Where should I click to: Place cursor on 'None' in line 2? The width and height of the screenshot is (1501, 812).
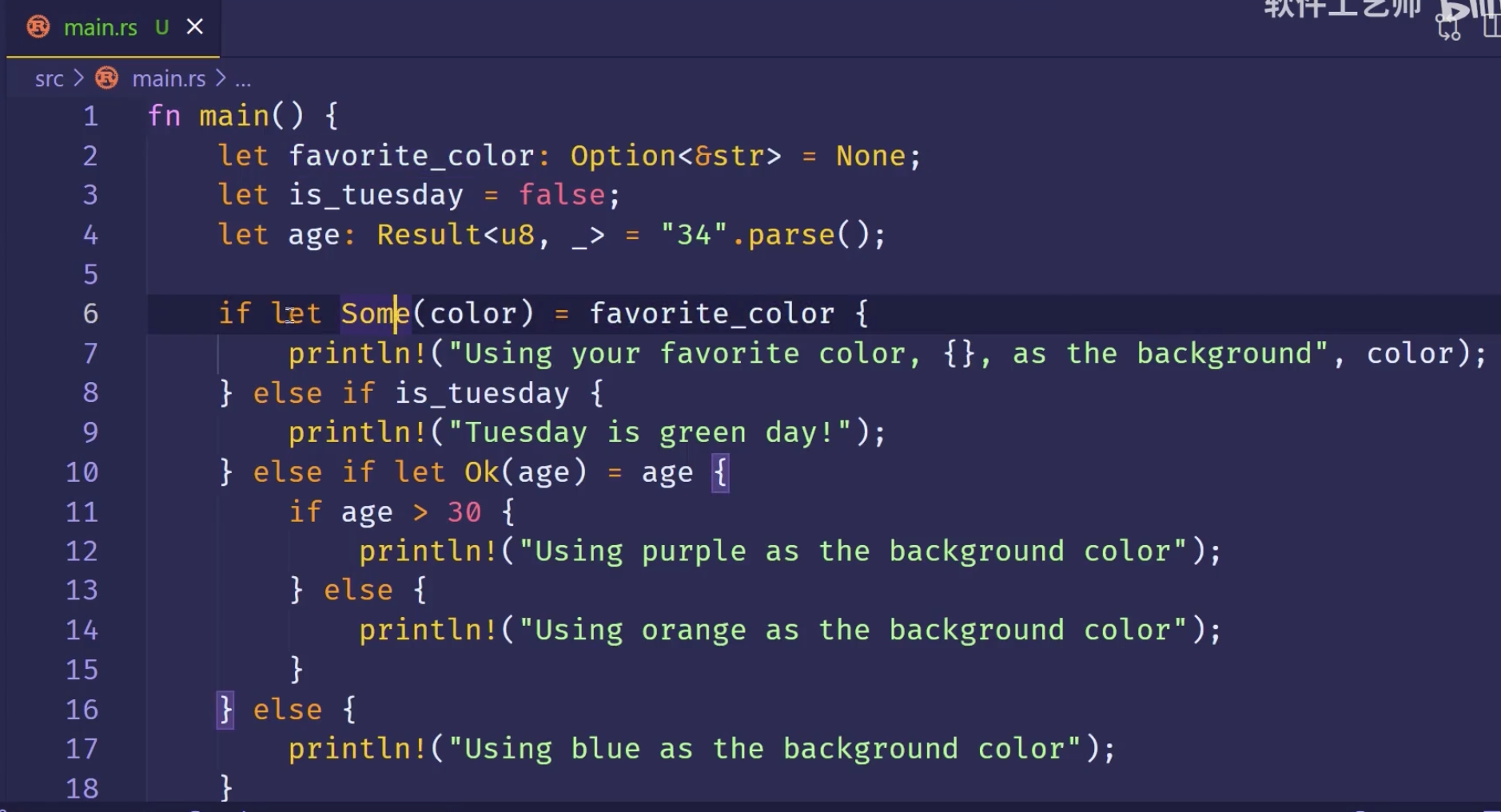click(x=870, y=155)
